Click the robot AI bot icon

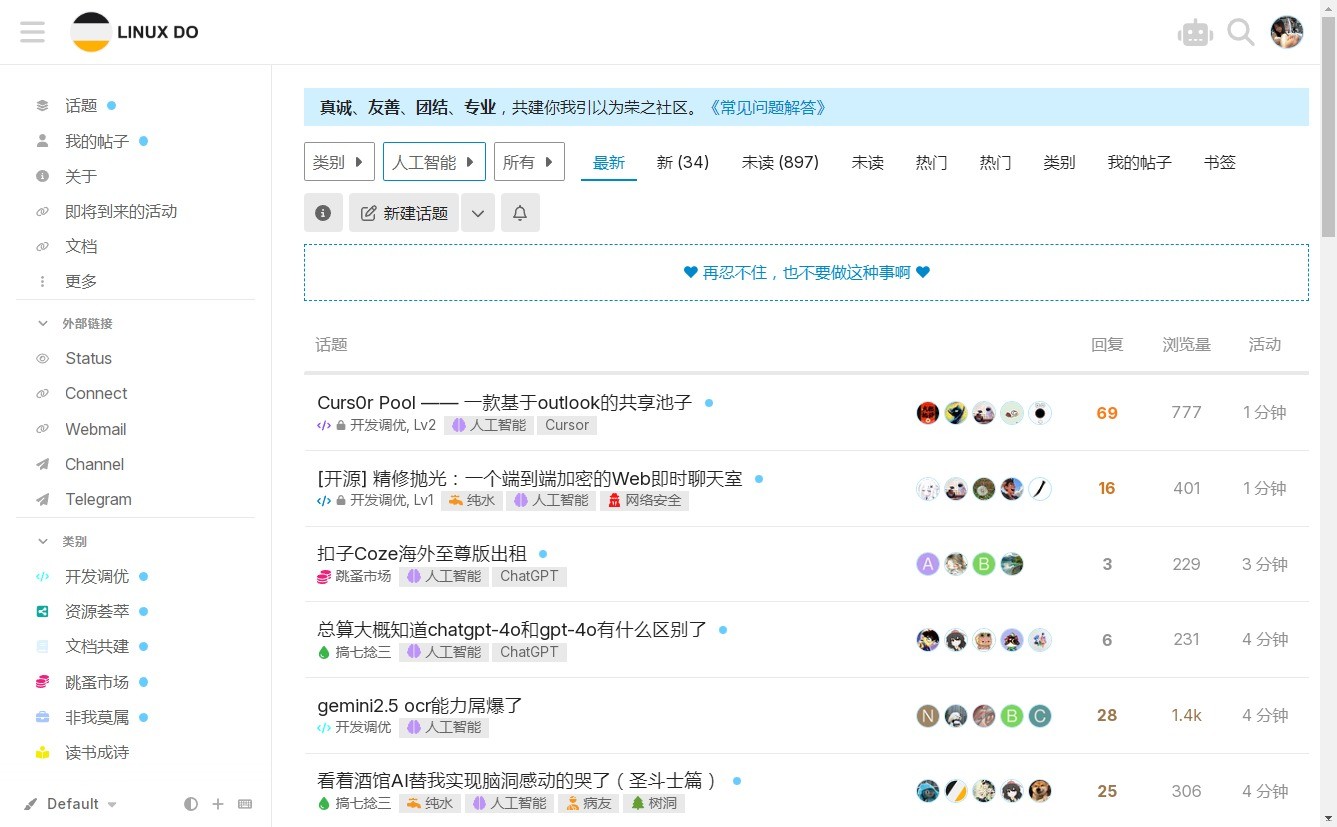[x=1195, y=33]
